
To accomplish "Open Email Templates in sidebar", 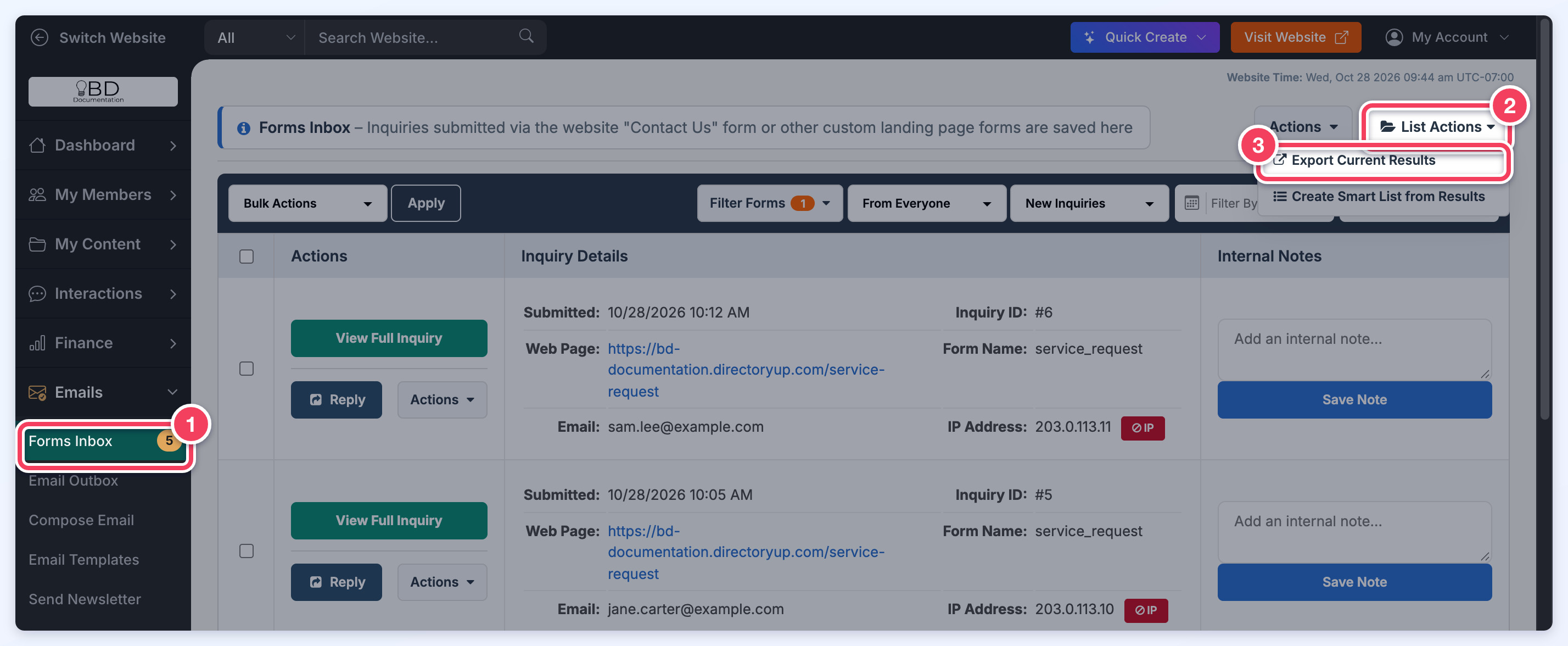I will click(x=83, y=560).
